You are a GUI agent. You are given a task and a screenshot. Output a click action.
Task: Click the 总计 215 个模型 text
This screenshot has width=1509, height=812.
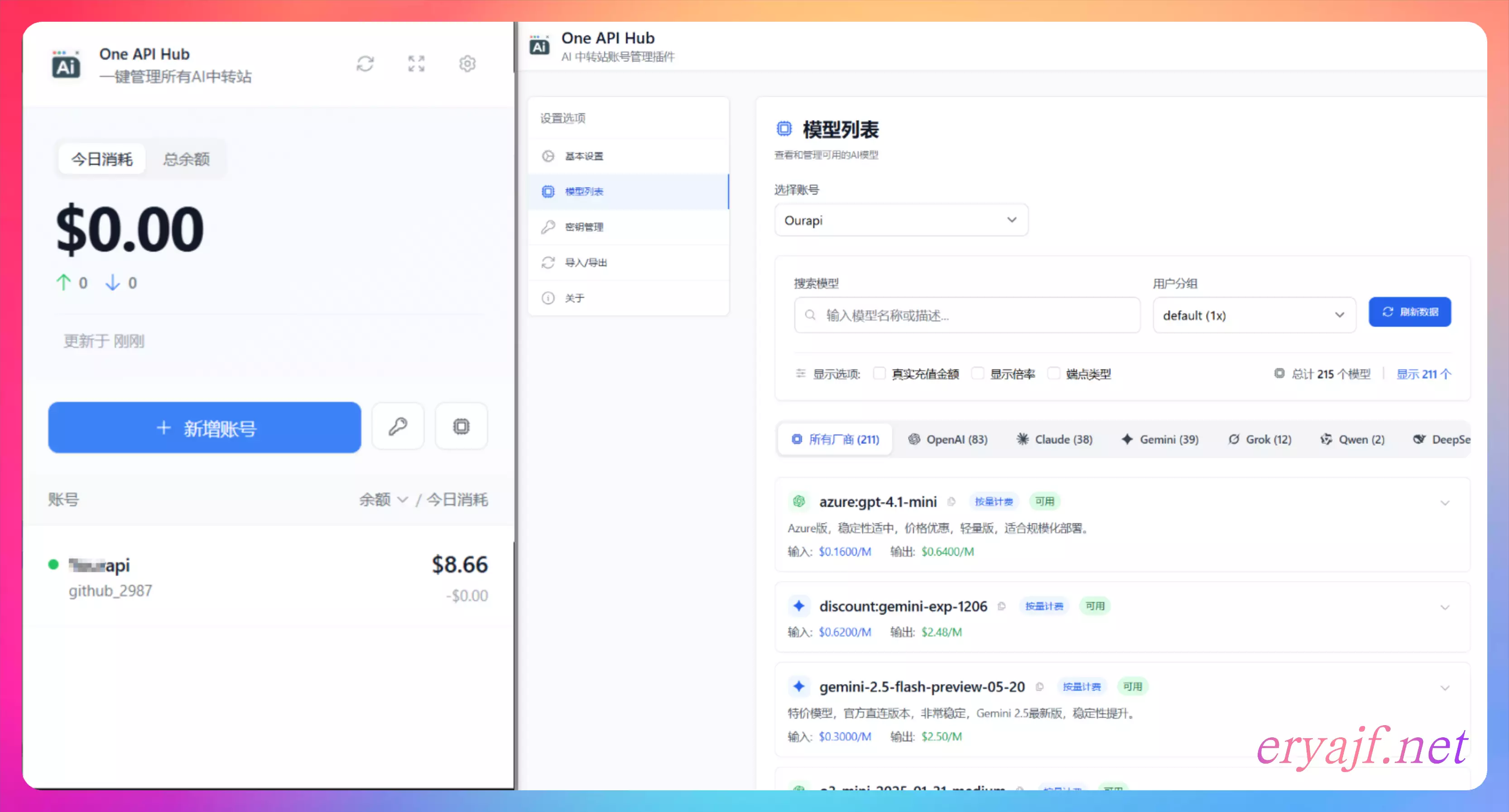[x=1331, y=373]
